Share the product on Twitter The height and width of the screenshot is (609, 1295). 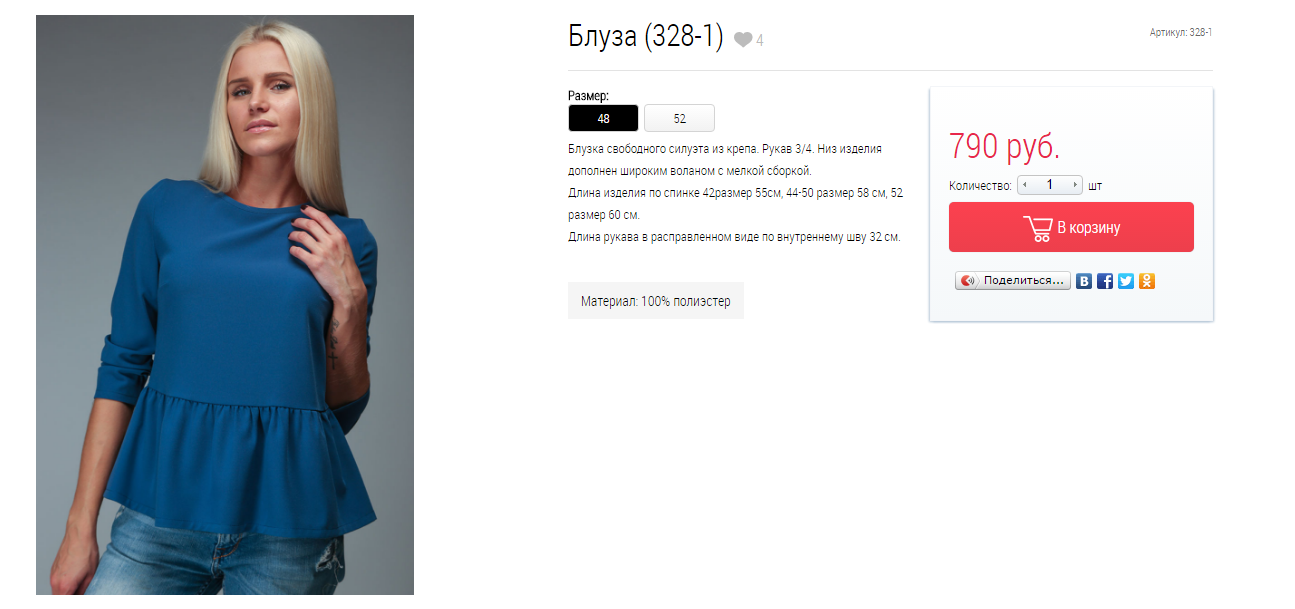[x=1126, y=281]
